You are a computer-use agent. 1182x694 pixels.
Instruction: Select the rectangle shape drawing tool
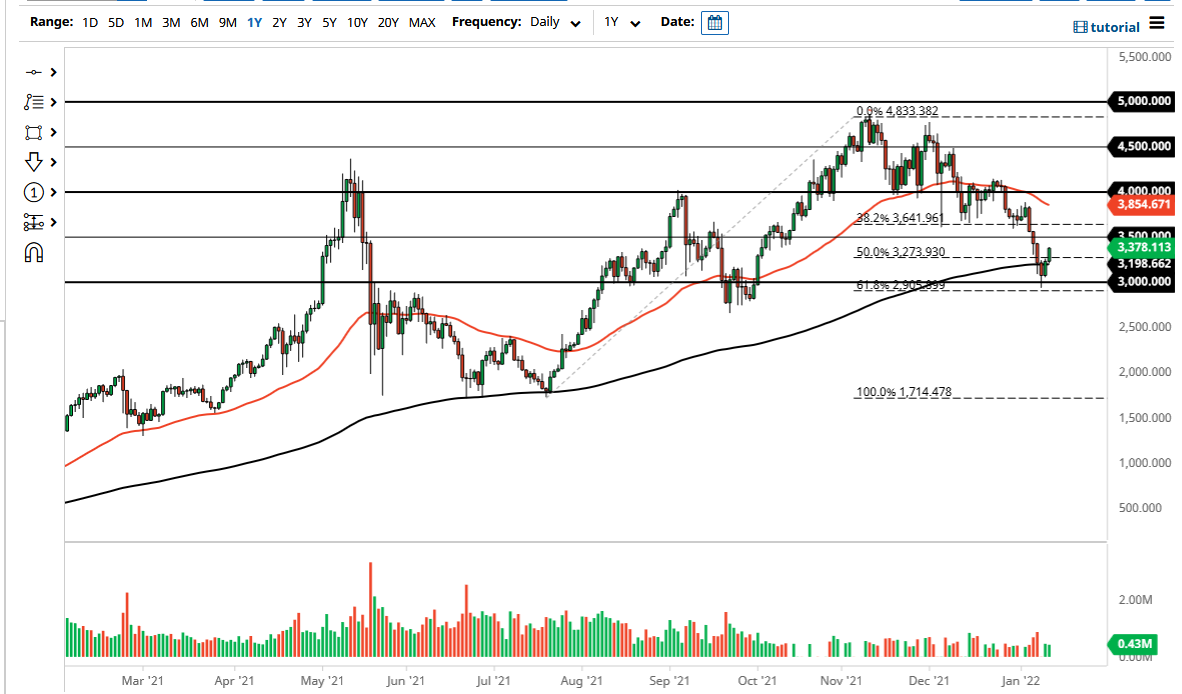[x=33, y=132]
